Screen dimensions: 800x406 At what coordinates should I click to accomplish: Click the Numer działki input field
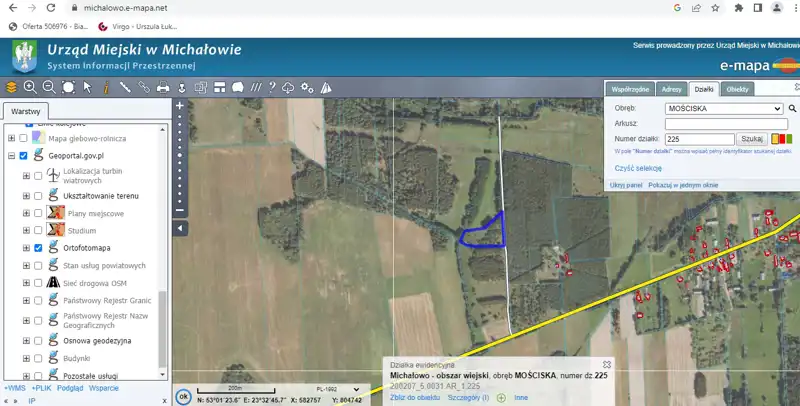[x=699, y=139]
